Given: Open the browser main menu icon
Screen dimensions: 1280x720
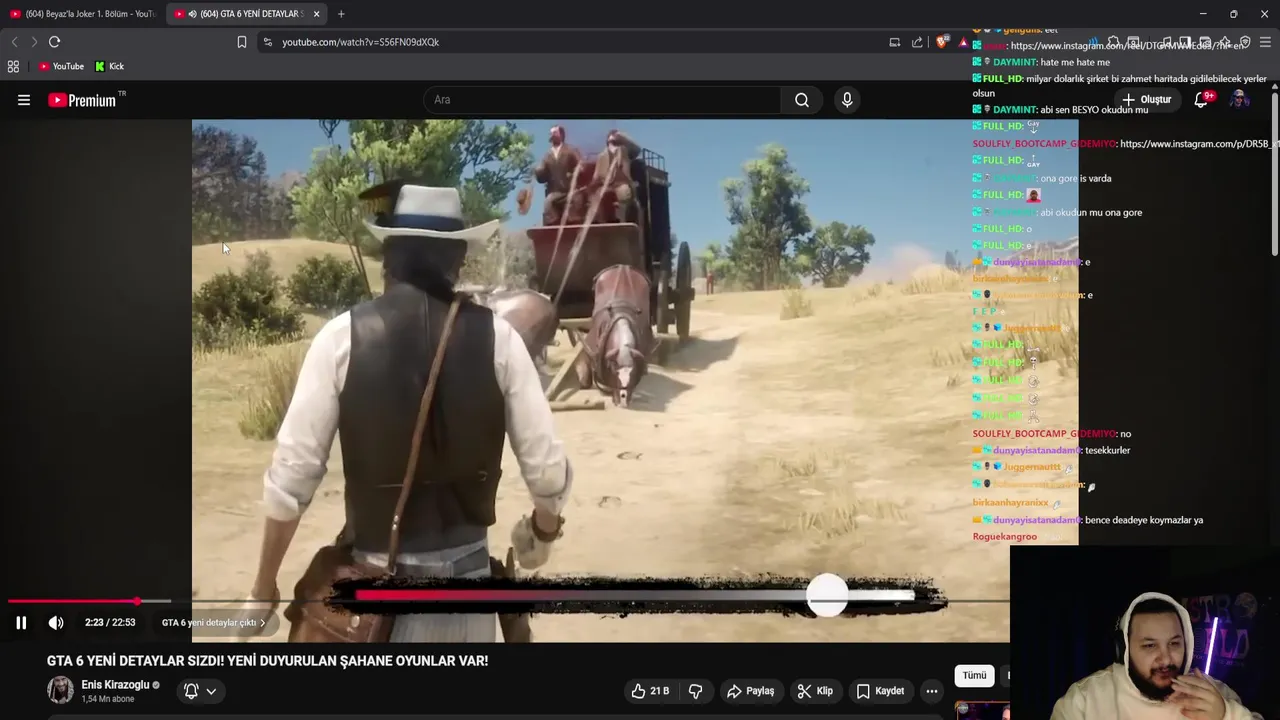Looking at the screenshot, I should pos(1266,42).
